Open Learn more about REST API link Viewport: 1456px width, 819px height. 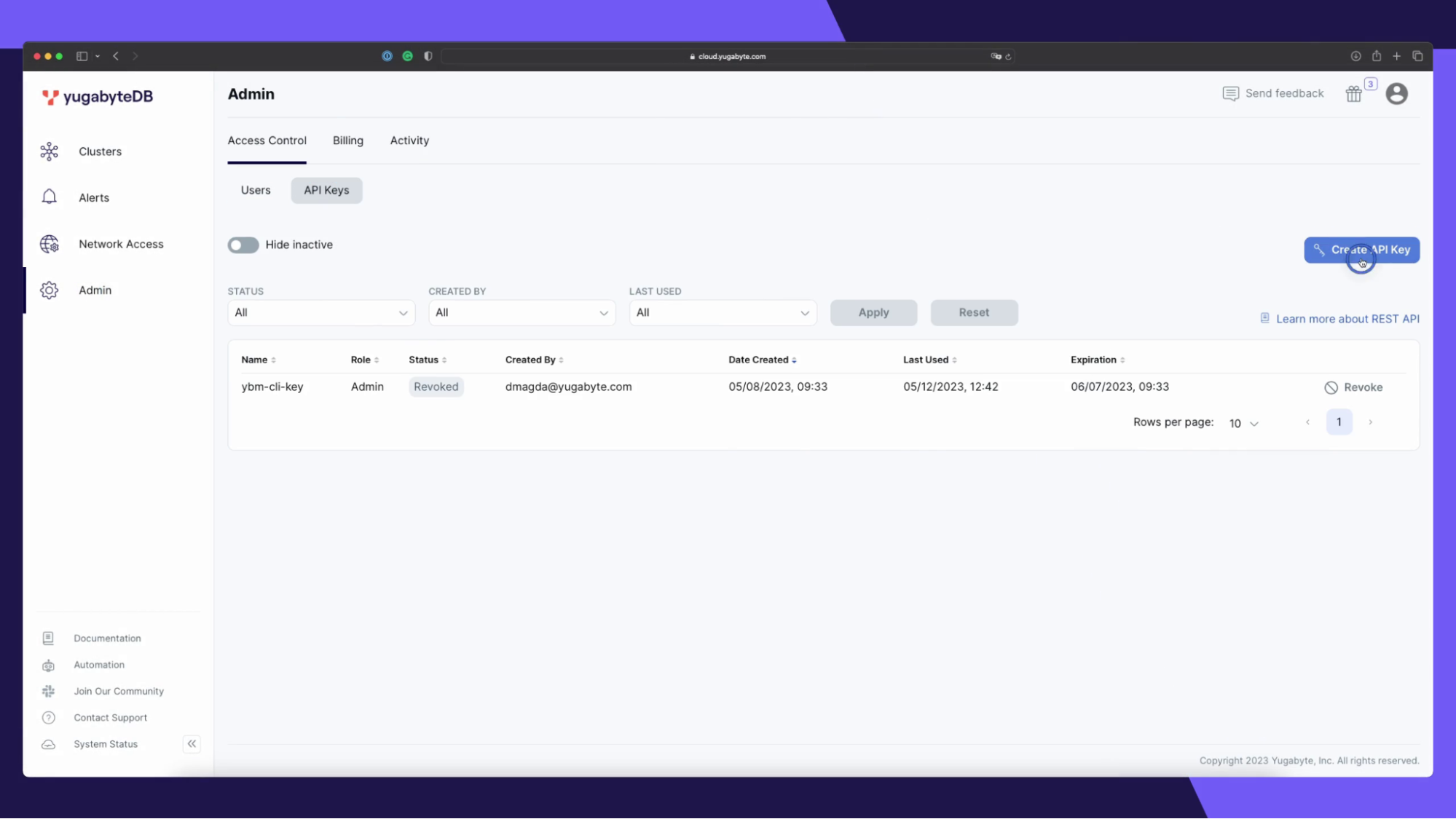pyautogui.click(x=1347, y=319)
